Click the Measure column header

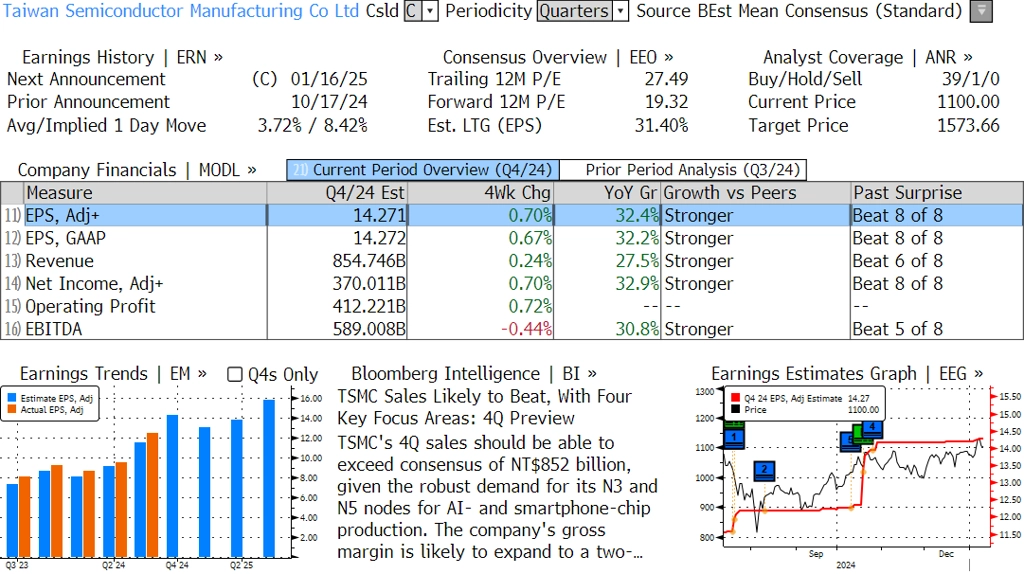tap(145, 193)
